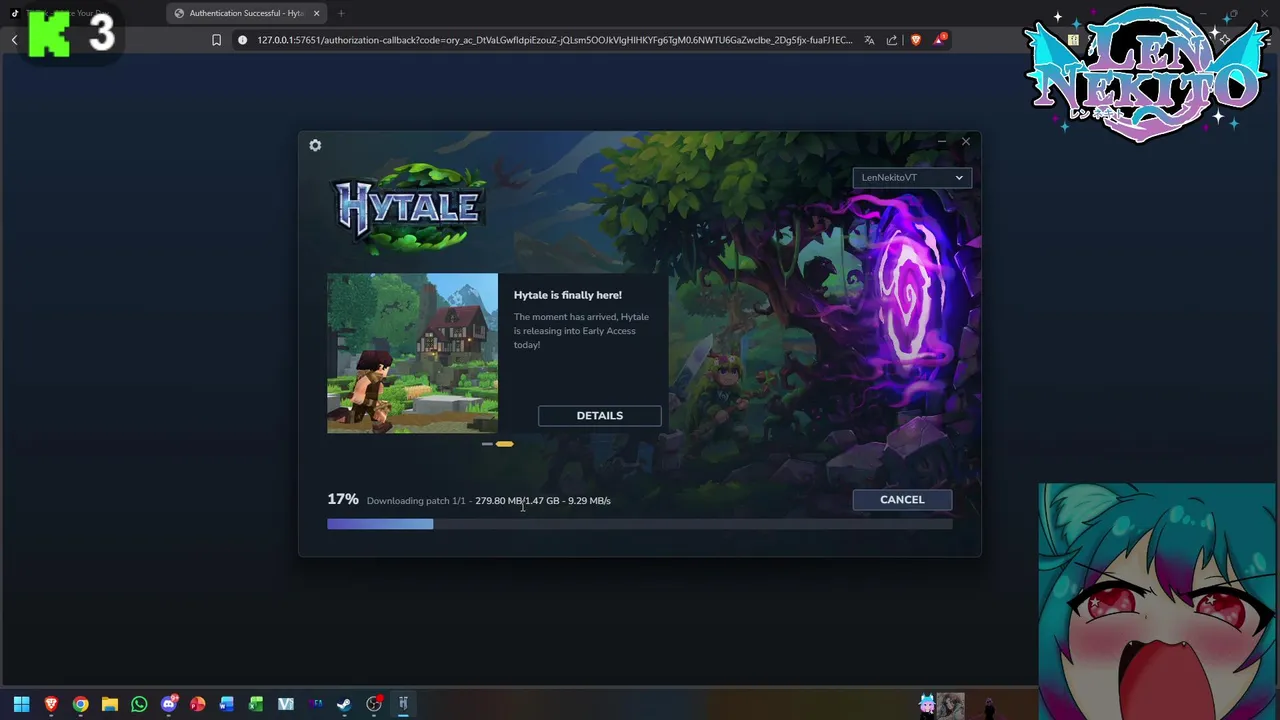Open PowerPoint from the taskbar

click(198, 704)
